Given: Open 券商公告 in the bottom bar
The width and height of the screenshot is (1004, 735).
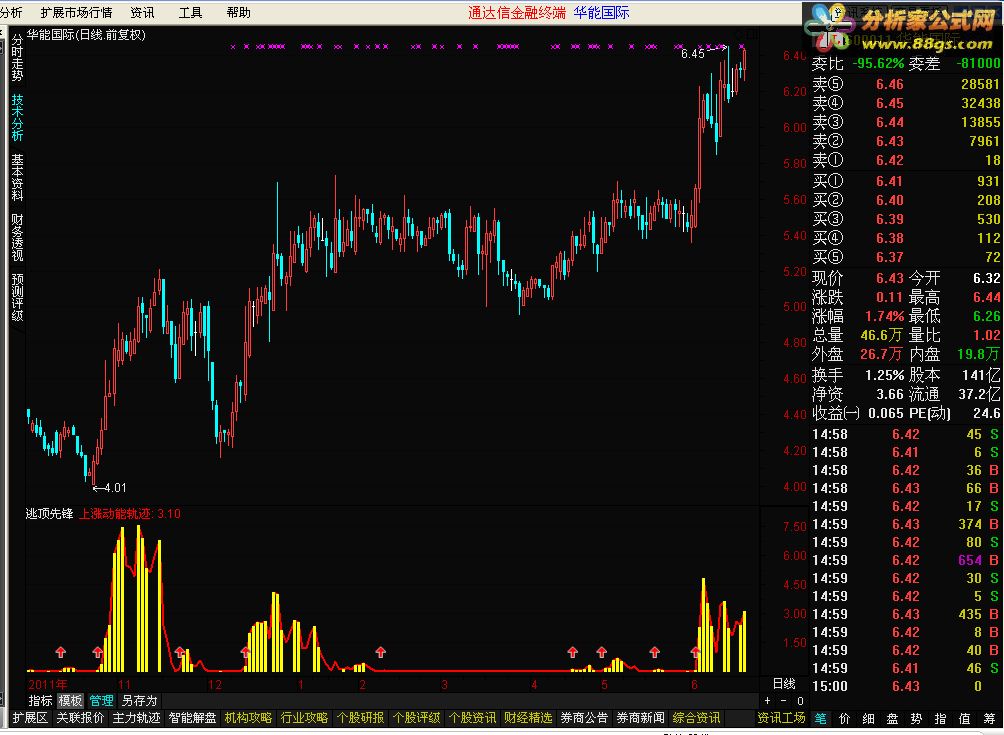Looking at the screenshot, I should pyautogui.click(x=584, y=718).
